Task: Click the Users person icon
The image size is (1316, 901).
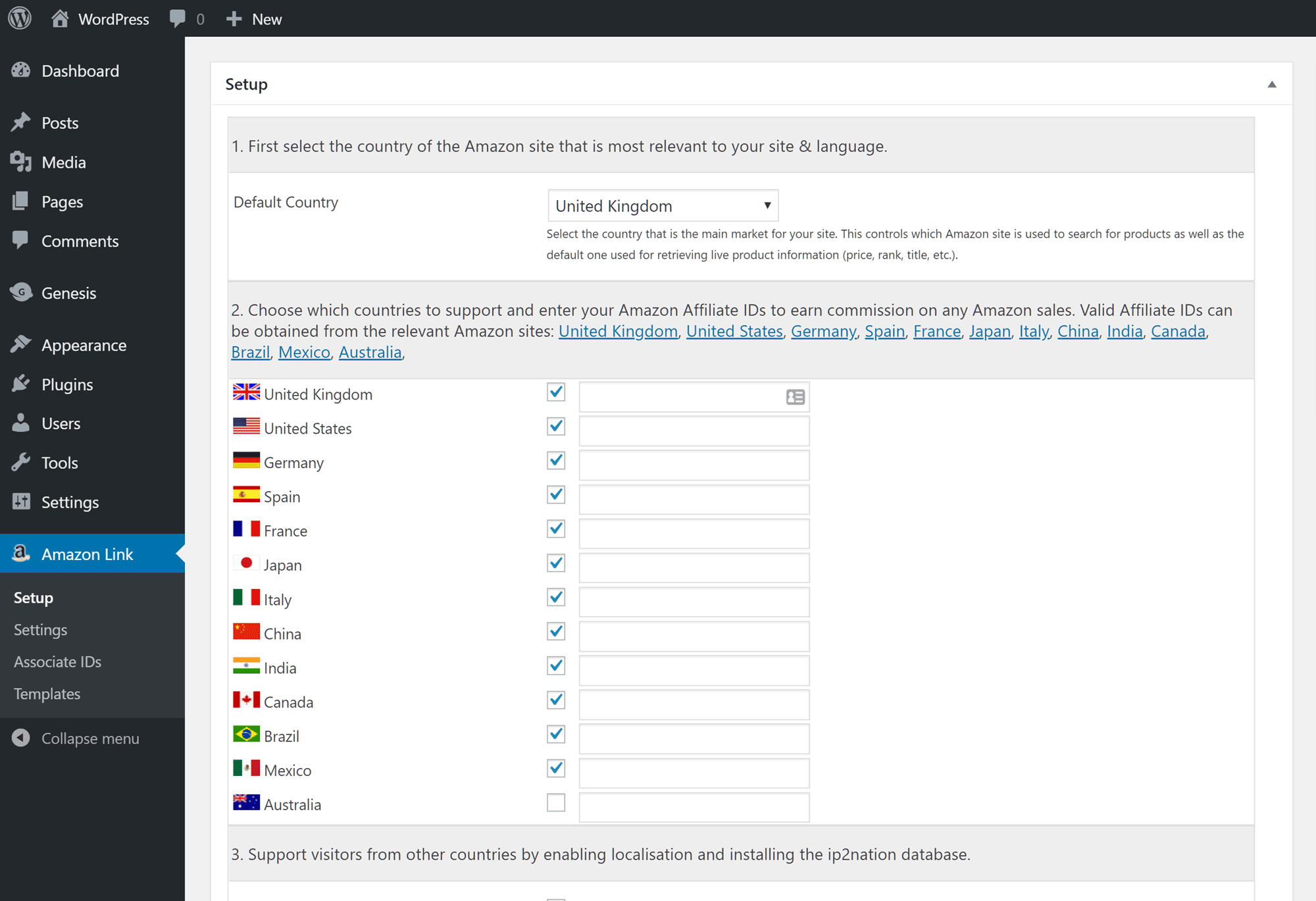Action: (21, 423)
